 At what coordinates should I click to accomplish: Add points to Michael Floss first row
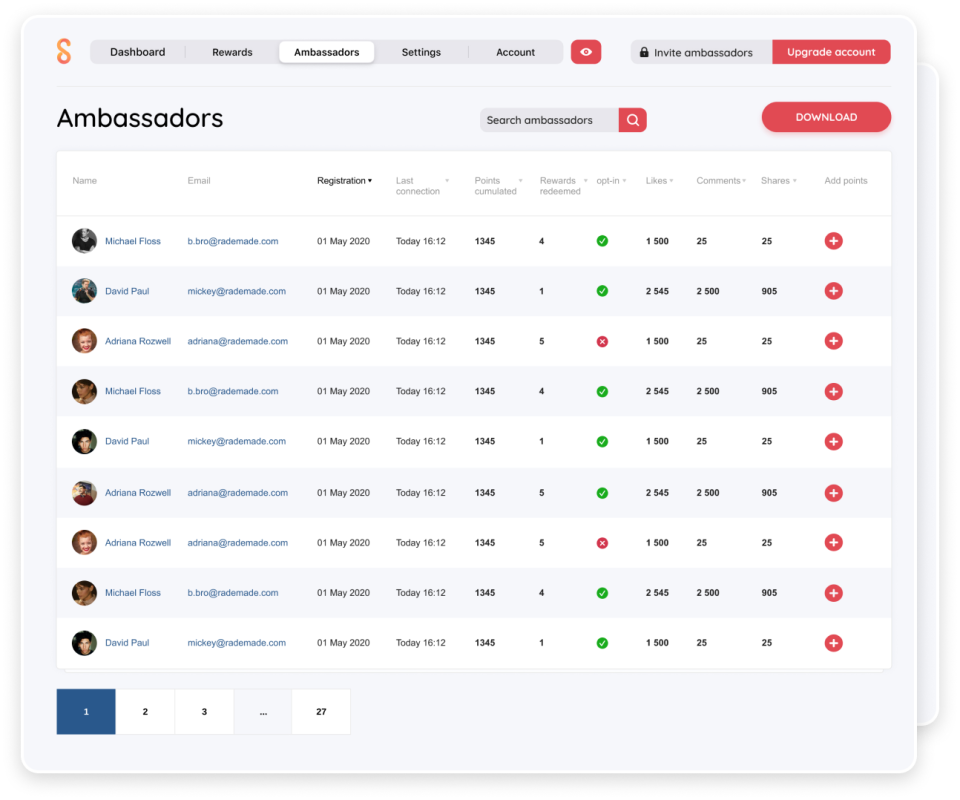833,241
